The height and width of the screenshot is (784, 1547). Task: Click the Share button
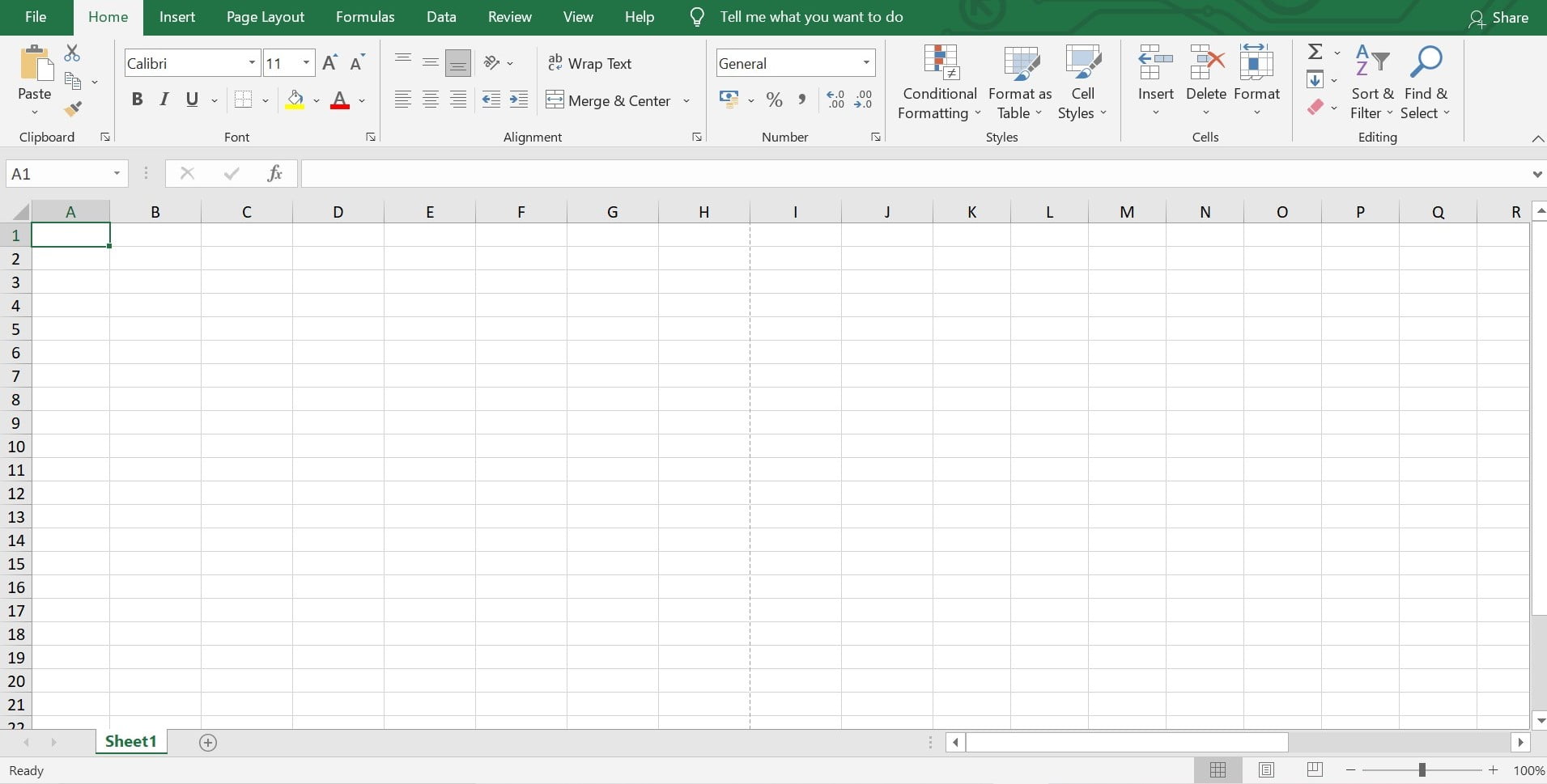point(1501,16)
